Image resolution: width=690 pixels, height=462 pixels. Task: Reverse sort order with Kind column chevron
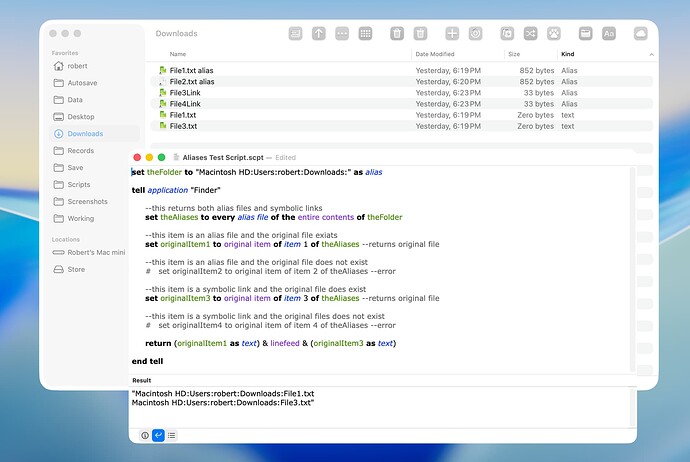pos(651,55)
